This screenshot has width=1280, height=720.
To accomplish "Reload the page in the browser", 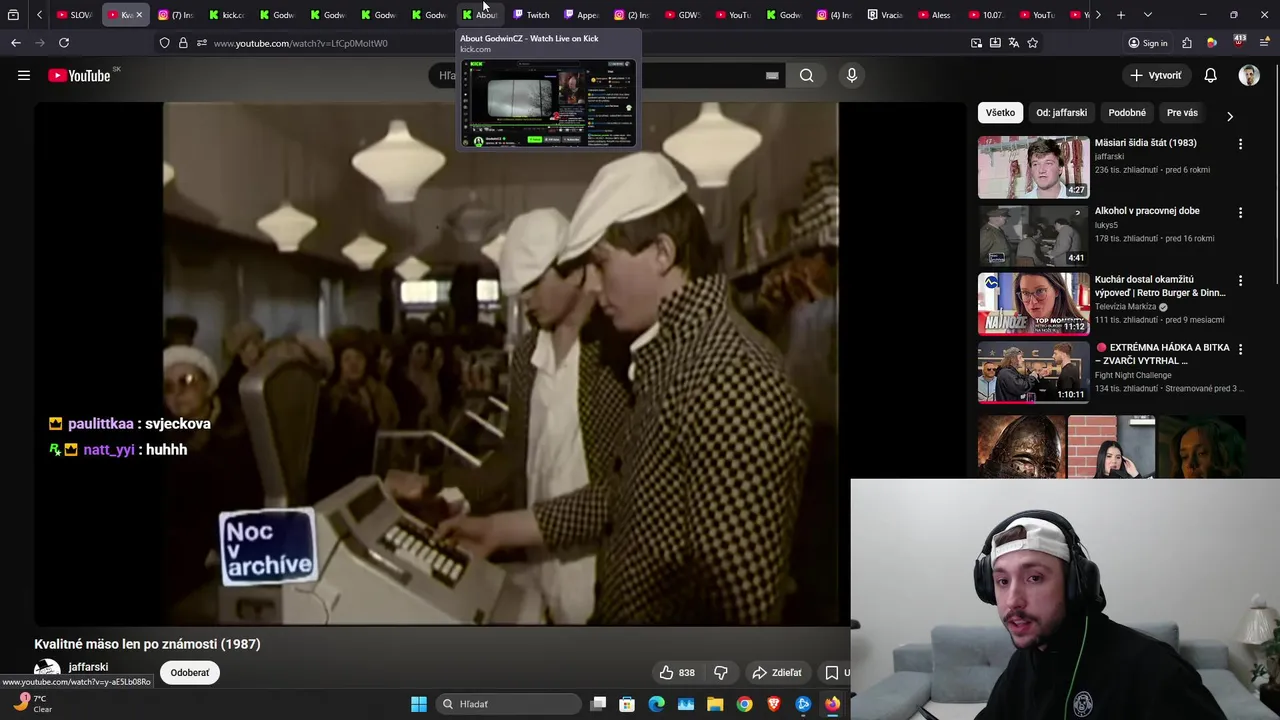I will 64,43.
